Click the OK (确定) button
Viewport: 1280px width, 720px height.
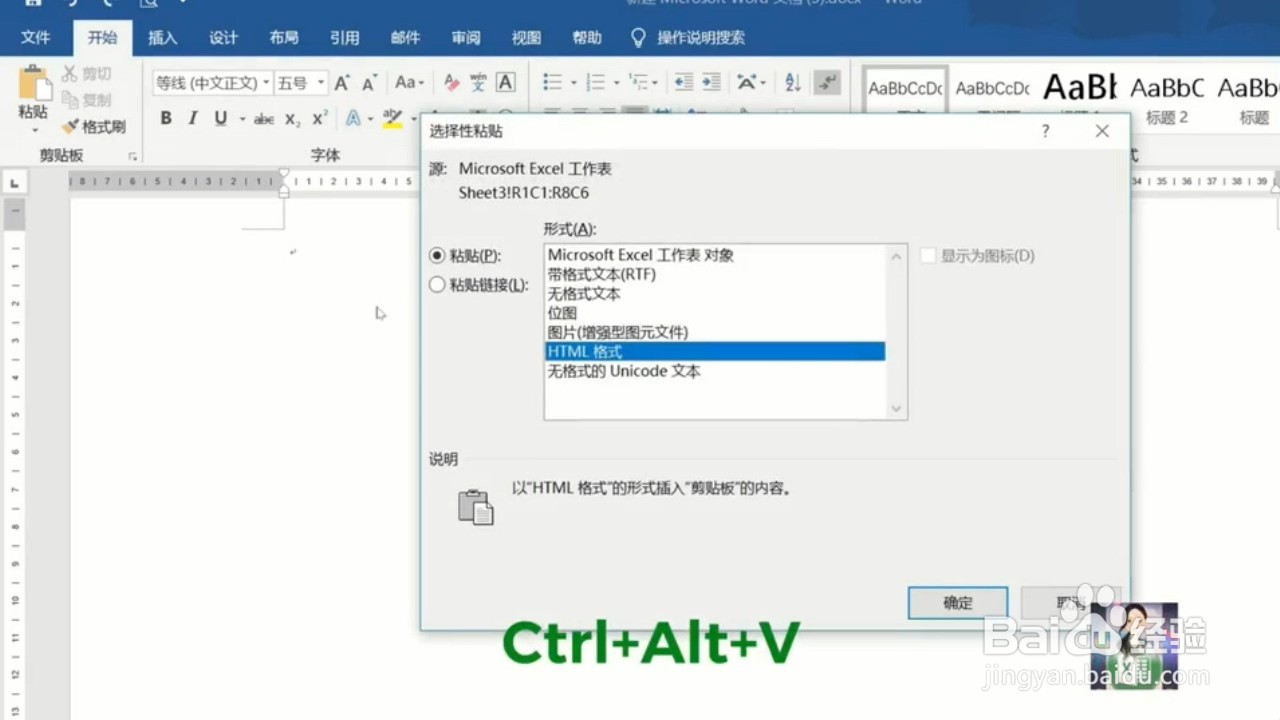957,603
